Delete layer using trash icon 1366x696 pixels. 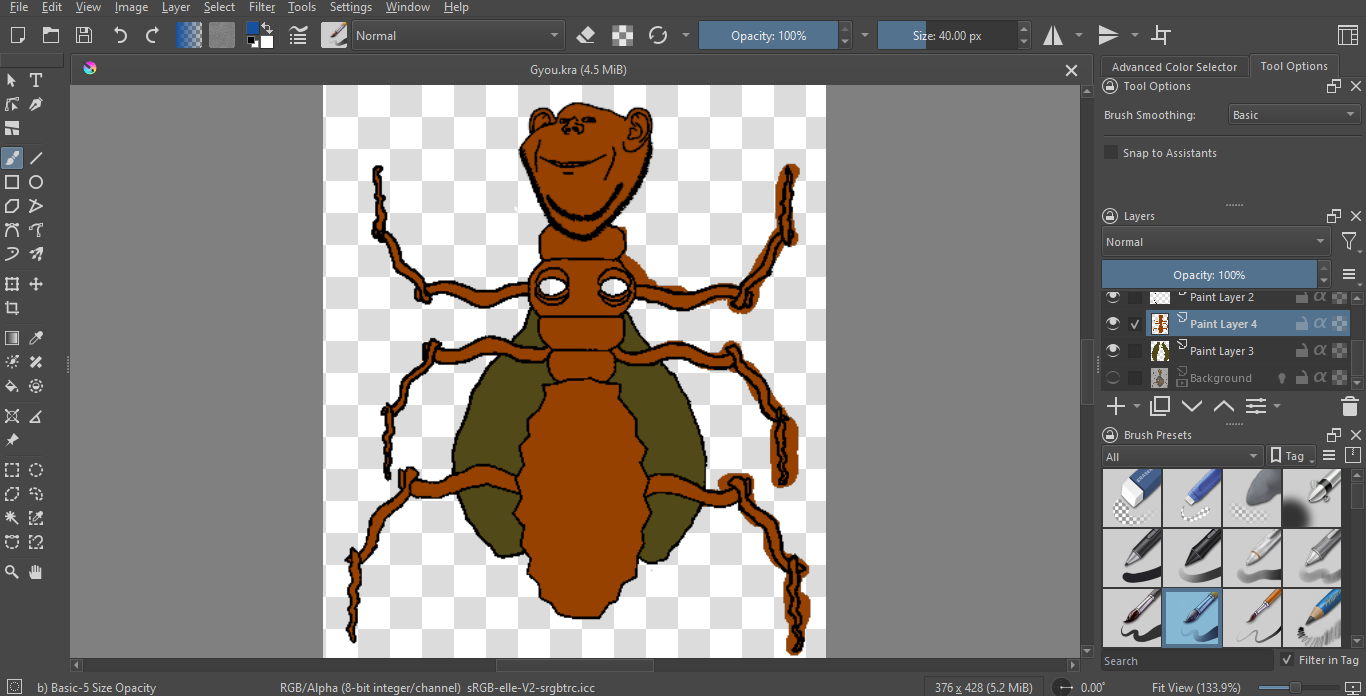click(1349, 406)
